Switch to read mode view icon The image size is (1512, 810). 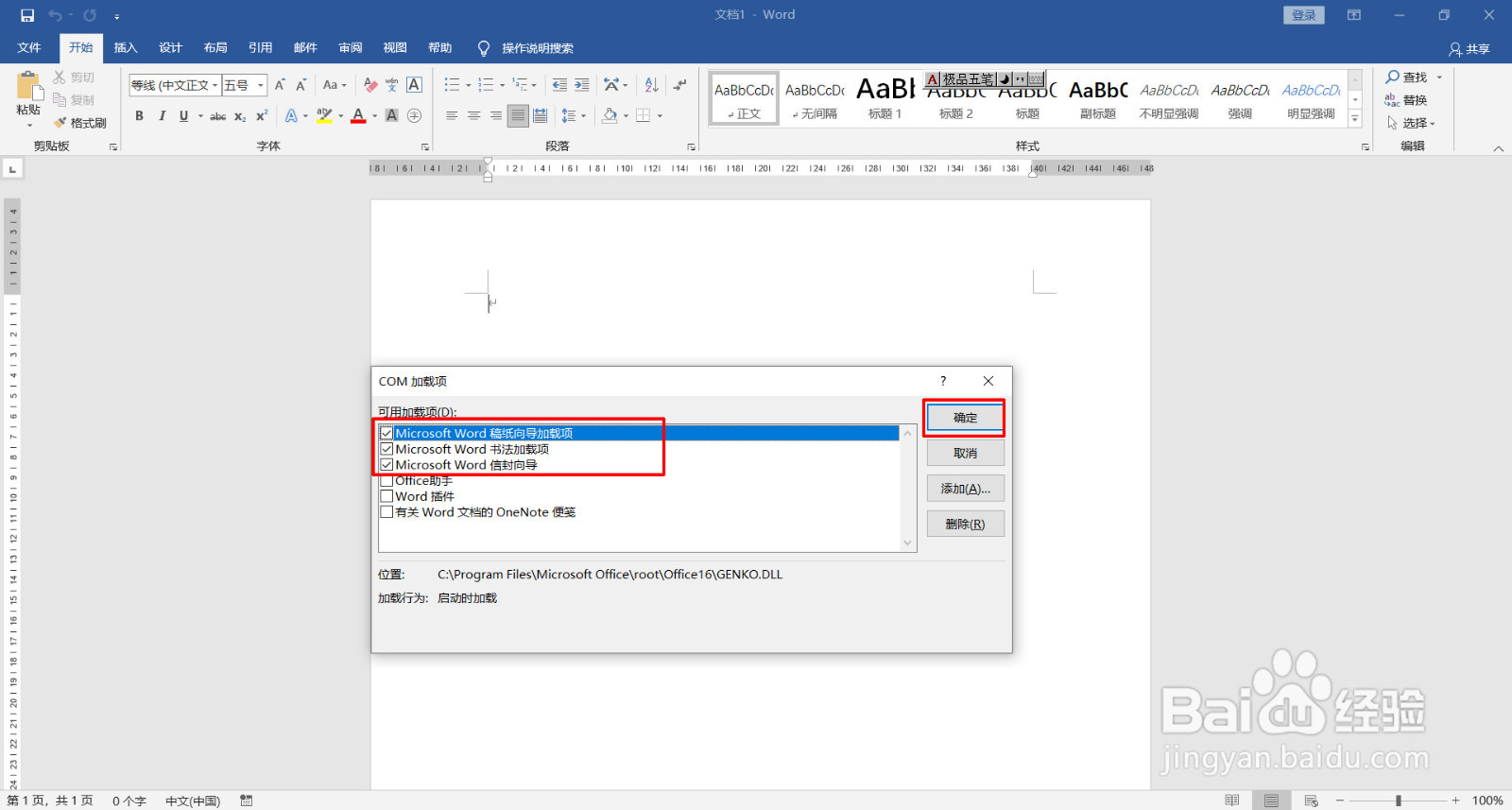coord(1232,801)
